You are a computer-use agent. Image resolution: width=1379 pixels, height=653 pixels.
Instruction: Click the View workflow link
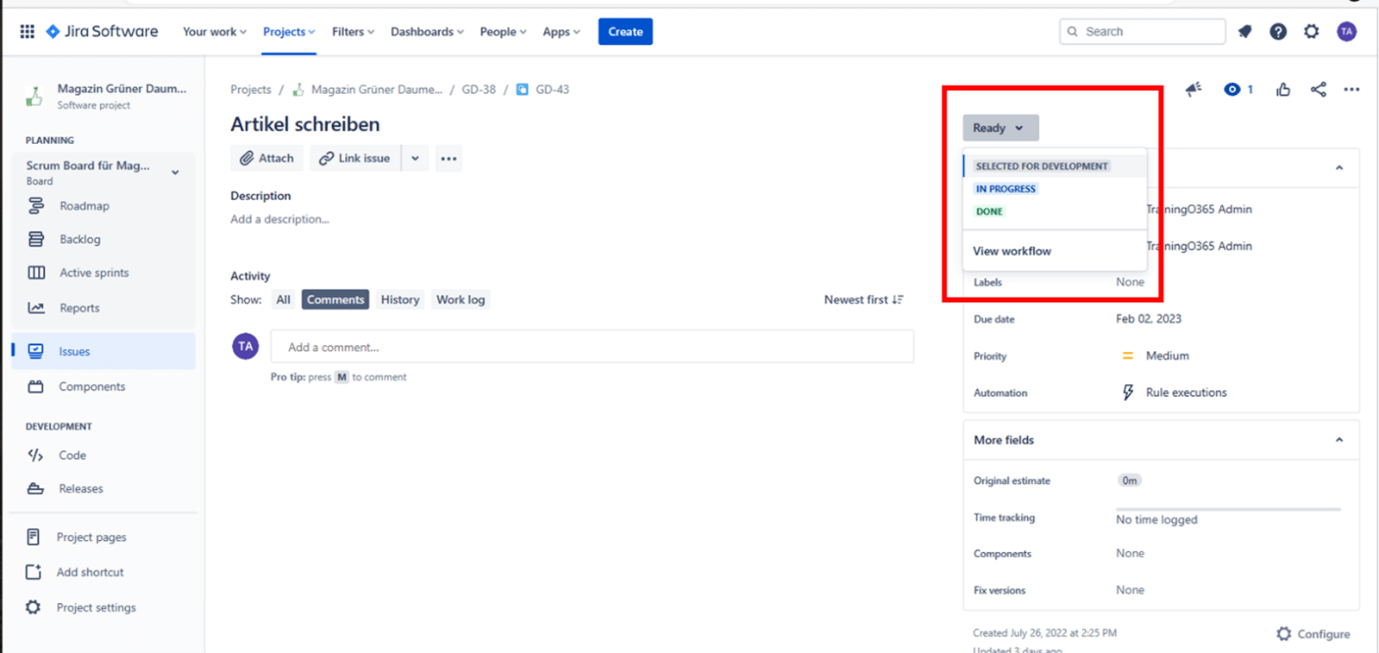(x=1012, y=251)
